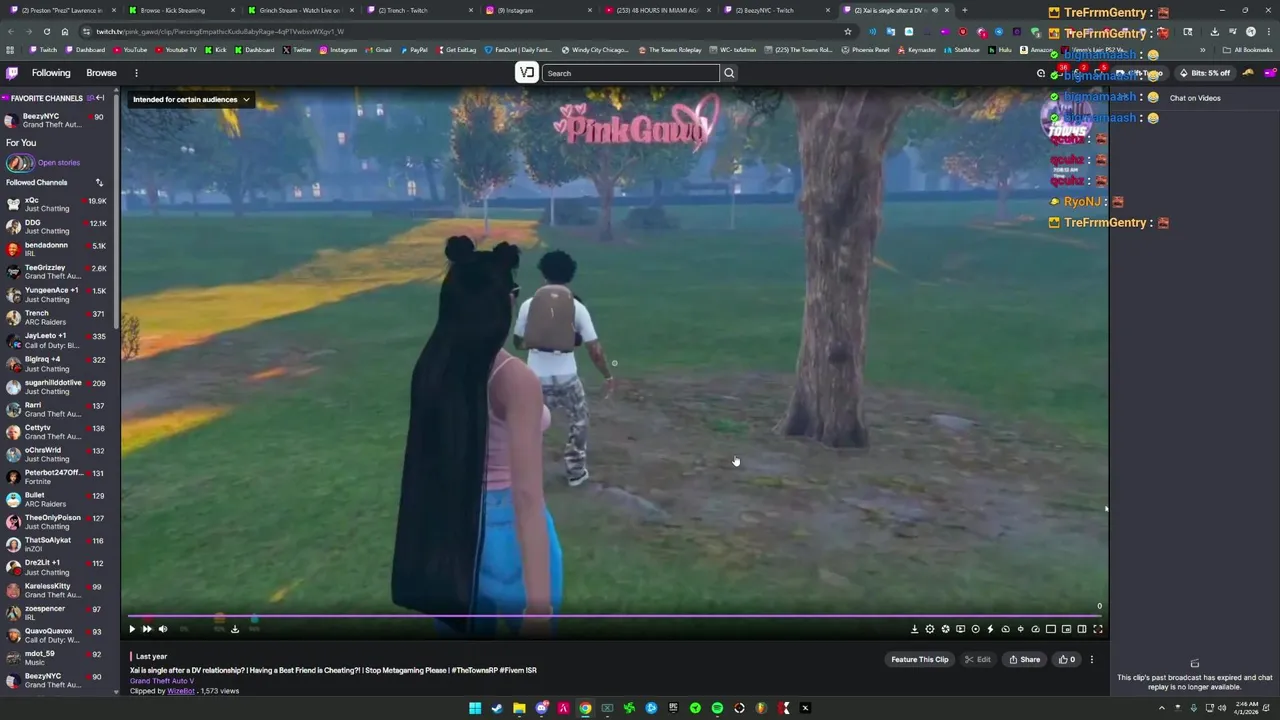
Task: Enter fullscreen with the fullscreen icon
Action: (1097, 629)
